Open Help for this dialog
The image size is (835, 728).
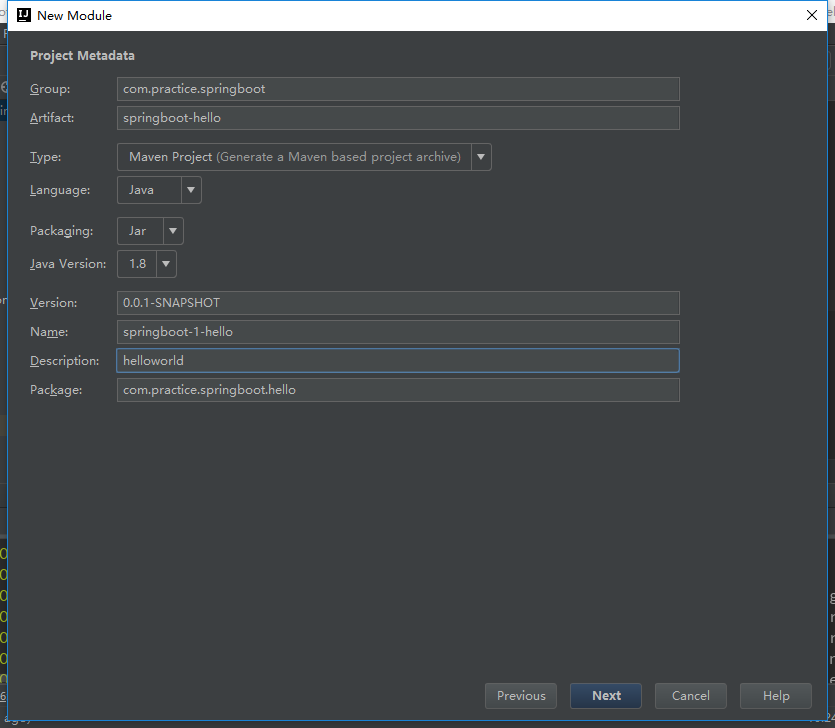[x=776, y=696]
